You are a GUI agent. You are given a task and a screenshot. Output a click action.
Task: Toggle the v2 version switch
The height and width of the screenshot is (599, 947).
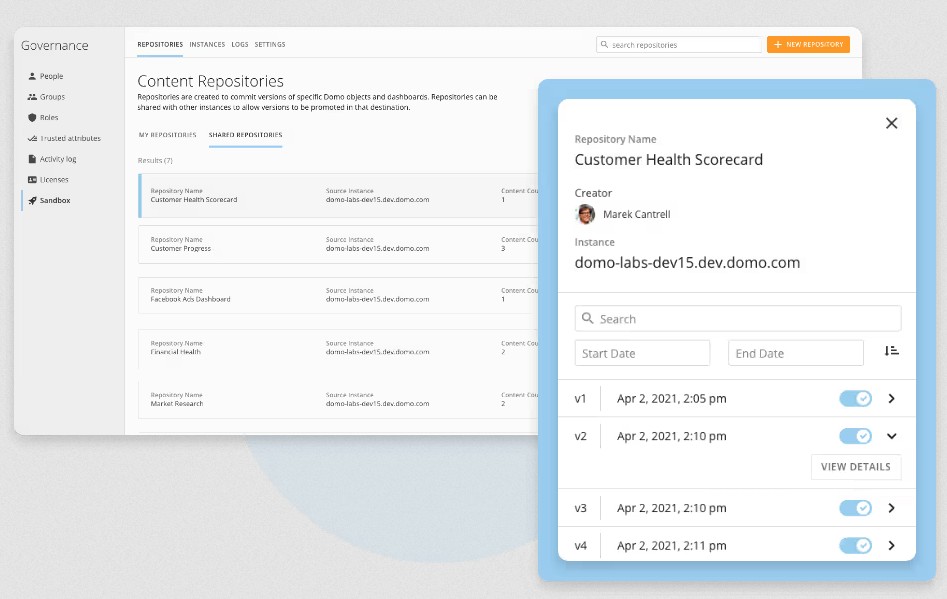coord(855,436)
